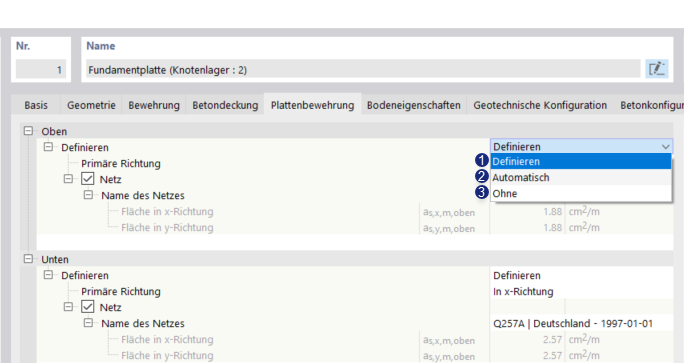Collapse Name des Netzes under Unten
Screen dimensions: 684x363
[x=89, y=323]
